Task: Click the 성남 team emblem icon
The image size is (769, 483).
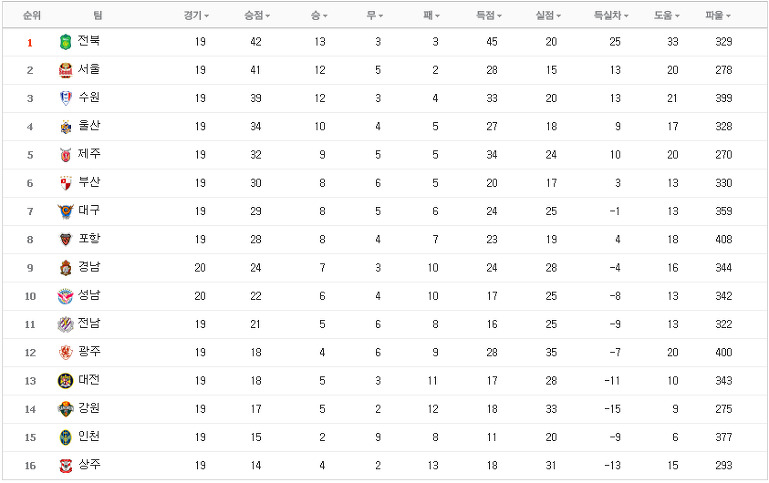Action: pos(65,297)
